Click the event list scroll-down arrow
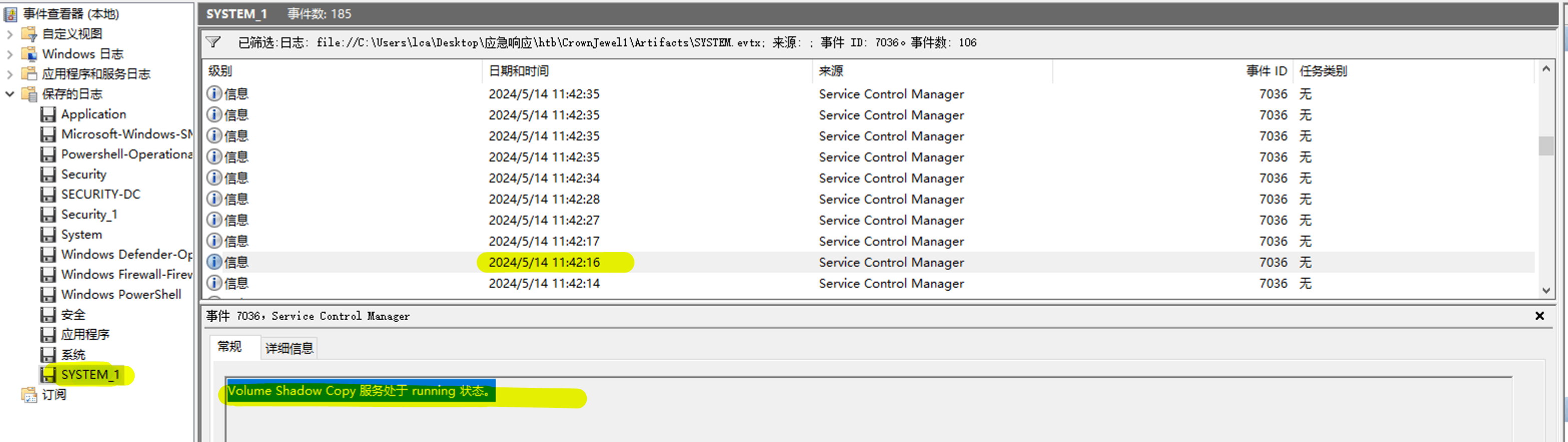 (1546, 290)
